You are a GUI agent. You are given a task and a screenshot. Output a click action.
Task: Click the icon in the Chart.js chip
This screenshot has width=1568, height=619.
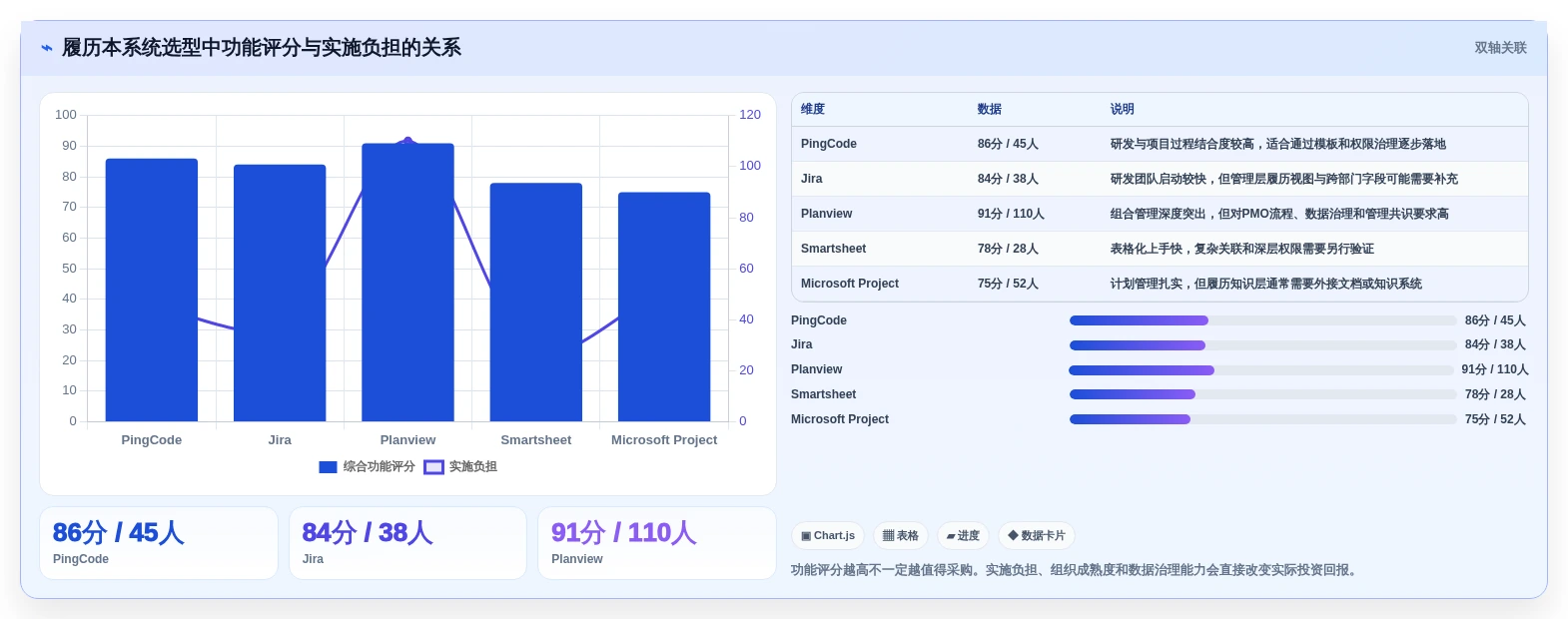[x=806, y=536]
